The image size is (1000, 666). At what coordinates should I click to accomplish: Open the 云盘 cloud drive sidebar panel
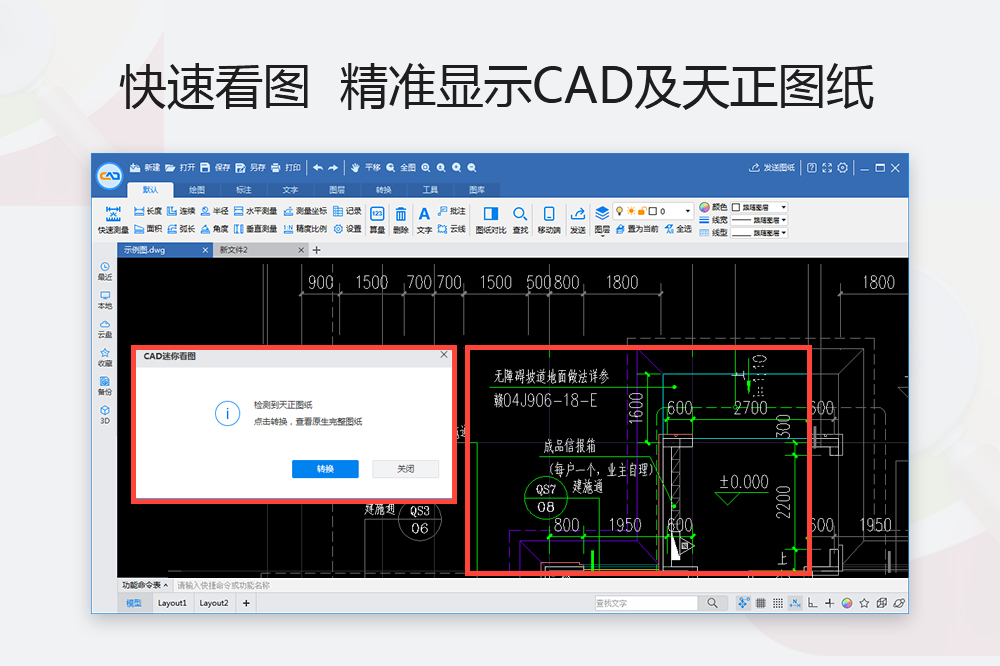105,330
